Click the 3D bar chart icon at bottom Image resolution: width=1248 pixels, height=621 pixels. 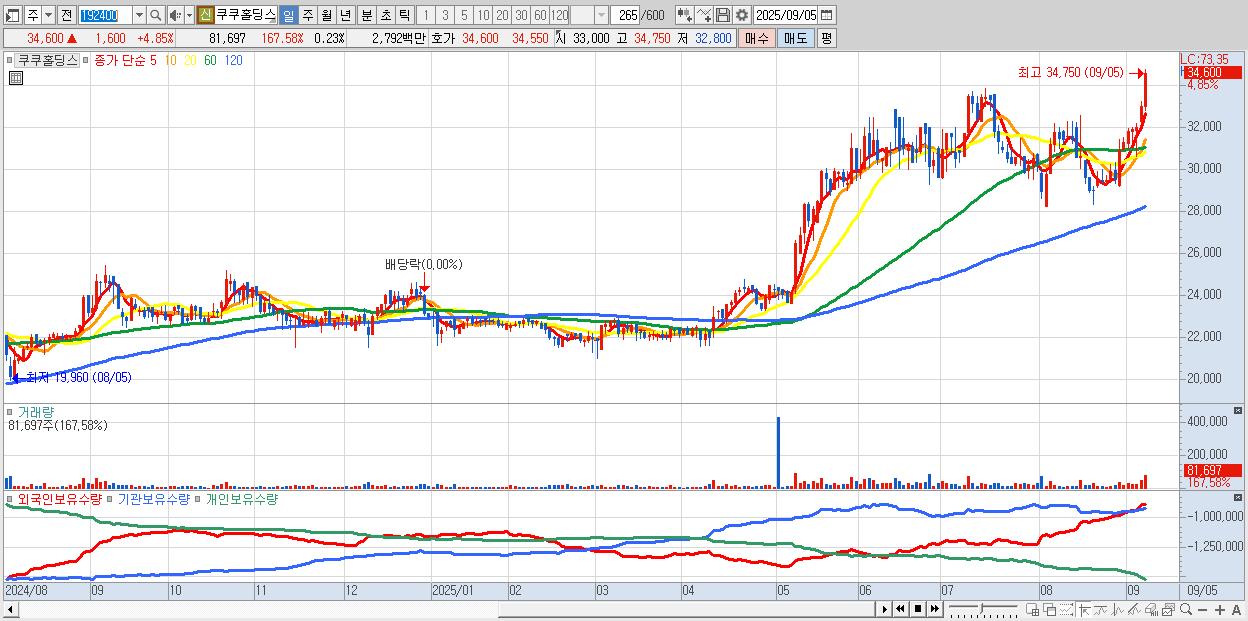[1151, 610]
